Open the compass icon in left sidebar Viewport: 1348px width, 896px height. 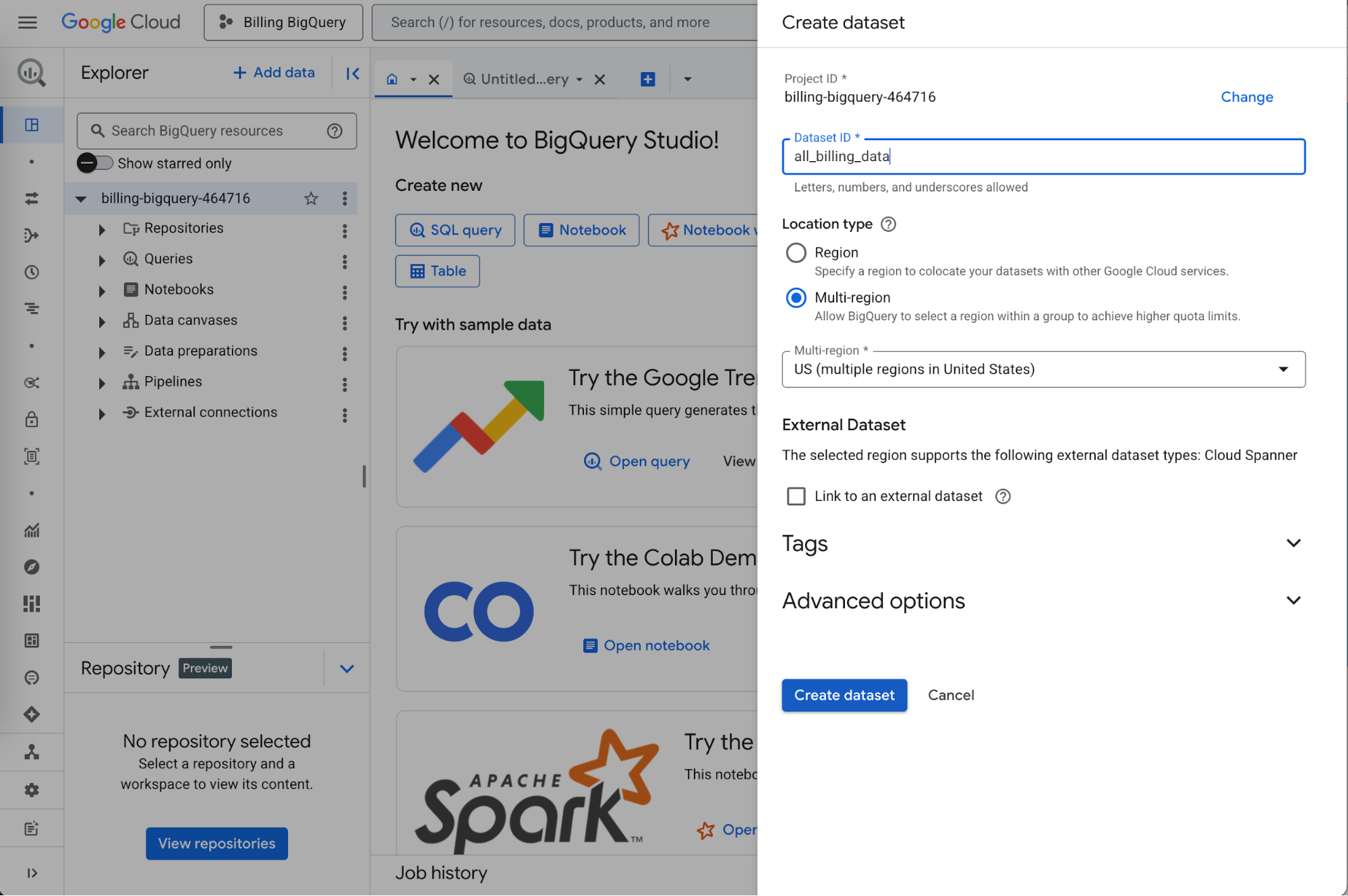point(32,567)
